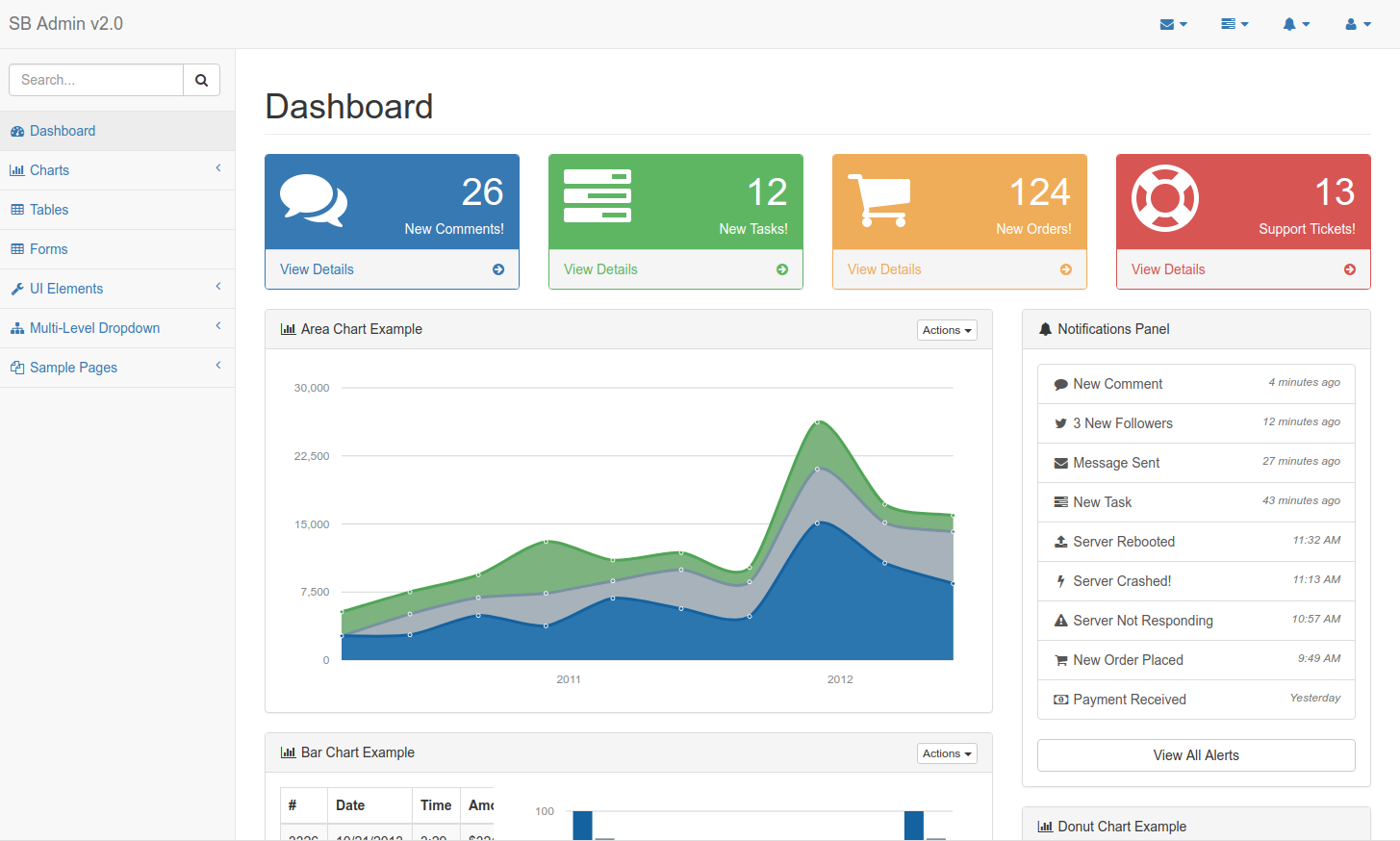This screenshot has width=1400, height=841.
Task: Open the New Task notification
Action: coord(1196,502)
